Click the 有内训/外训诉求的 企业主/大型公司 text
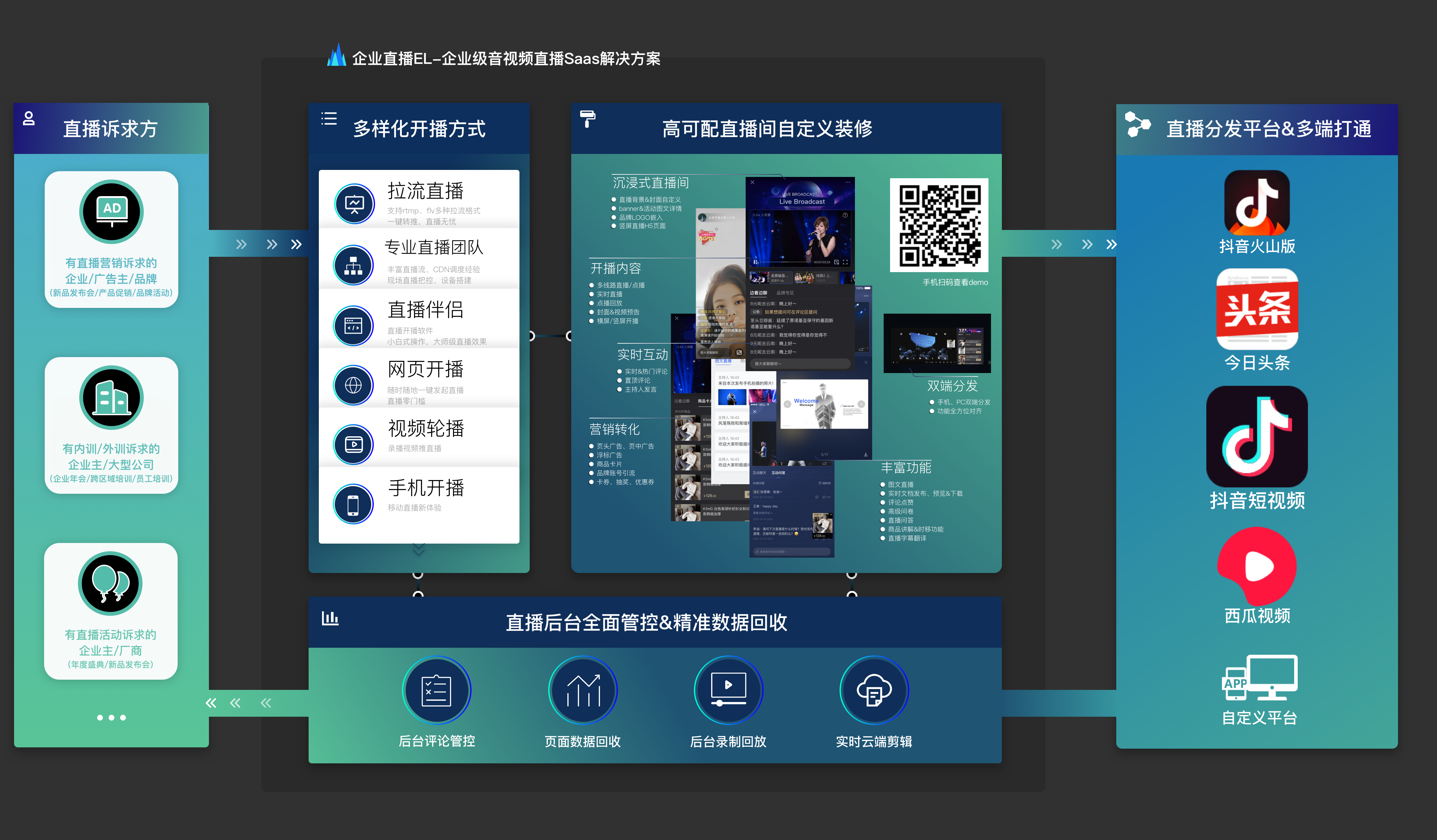The image size is (1437, 840). [111, 457]
